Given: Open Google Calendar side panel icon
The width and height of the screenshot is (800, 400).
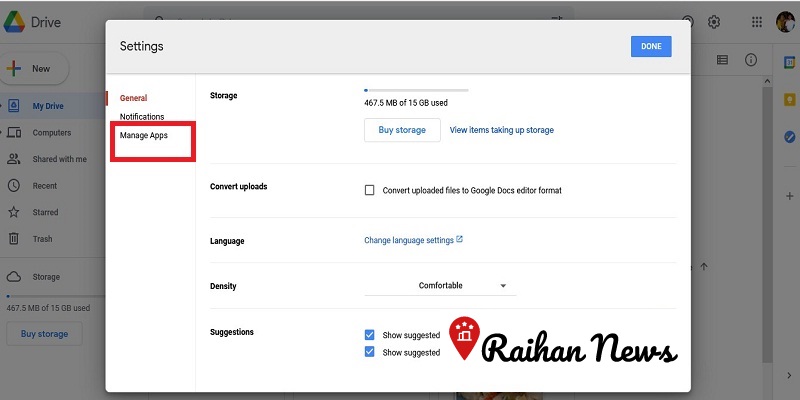Looking at the screenshot, I should [x=789, y=62].
